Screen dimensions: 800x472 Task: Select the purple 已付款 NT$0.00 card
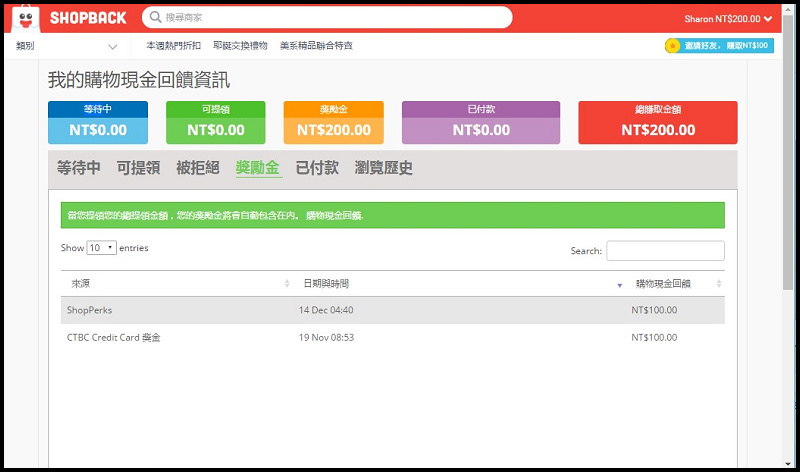click(481, 122)
